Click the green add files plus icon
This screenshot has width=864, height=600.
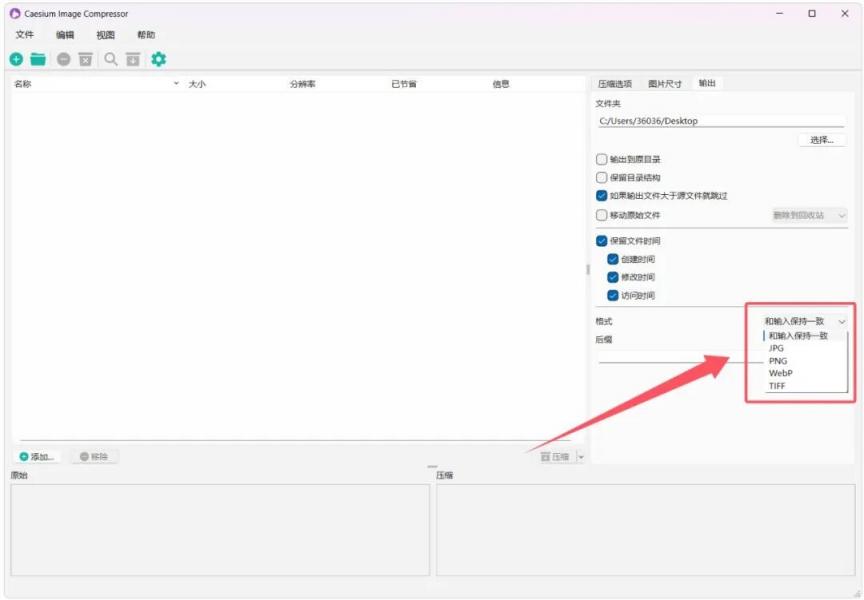(x=16, y=60)
